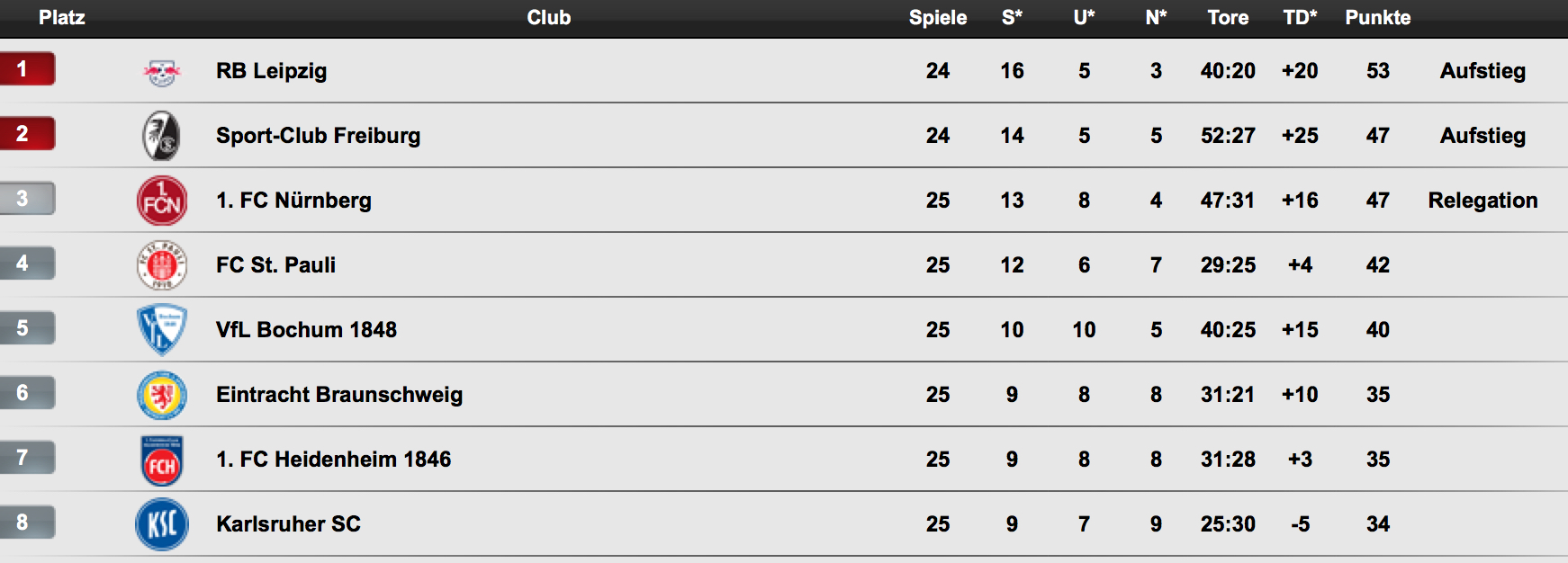
Task: Select the Eintracht Braunschweig lion emblem
Action: (x=162, y=395)
